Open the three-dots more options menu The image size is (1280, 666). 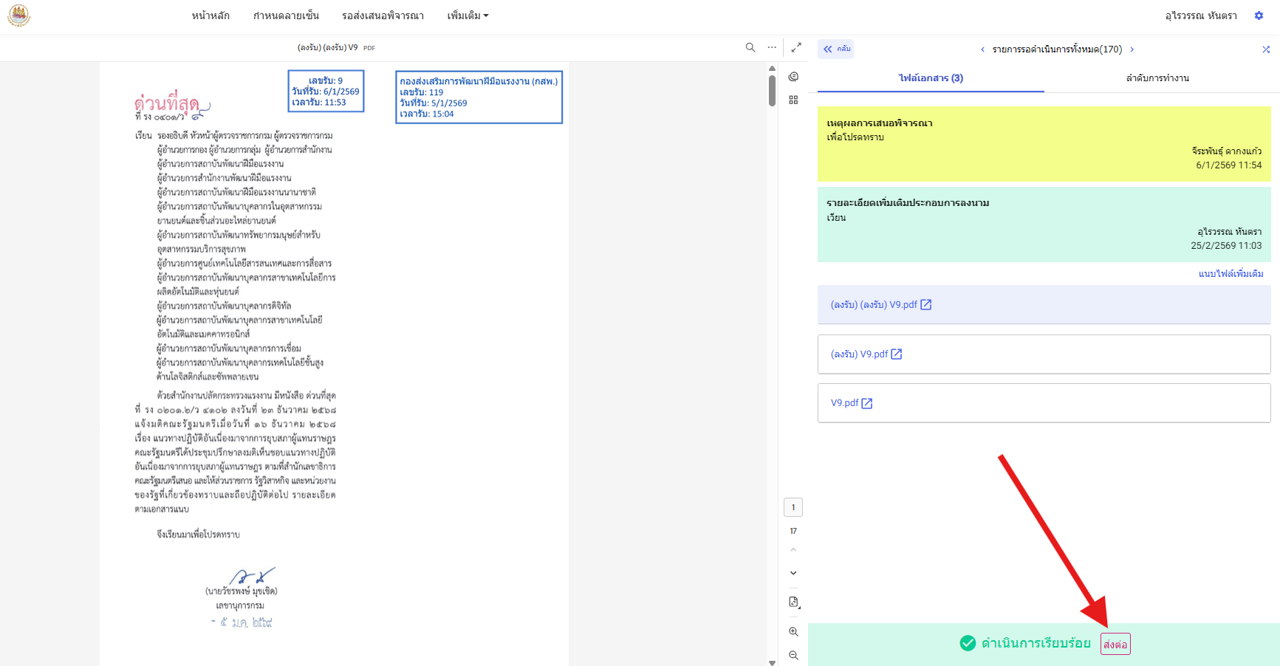coord(772,48)
